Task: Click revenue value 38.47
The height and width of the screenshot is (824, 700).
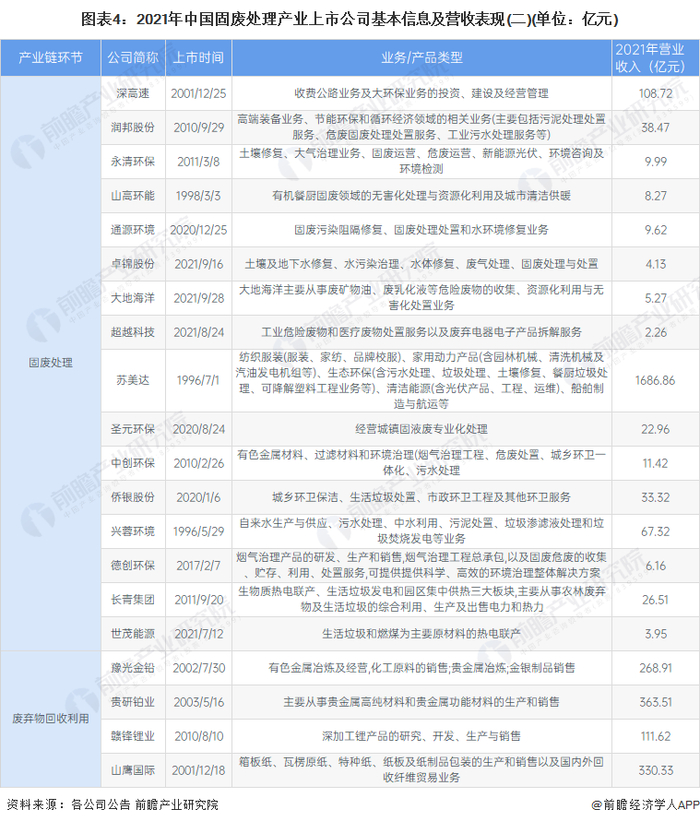Action: coord(655,128)
